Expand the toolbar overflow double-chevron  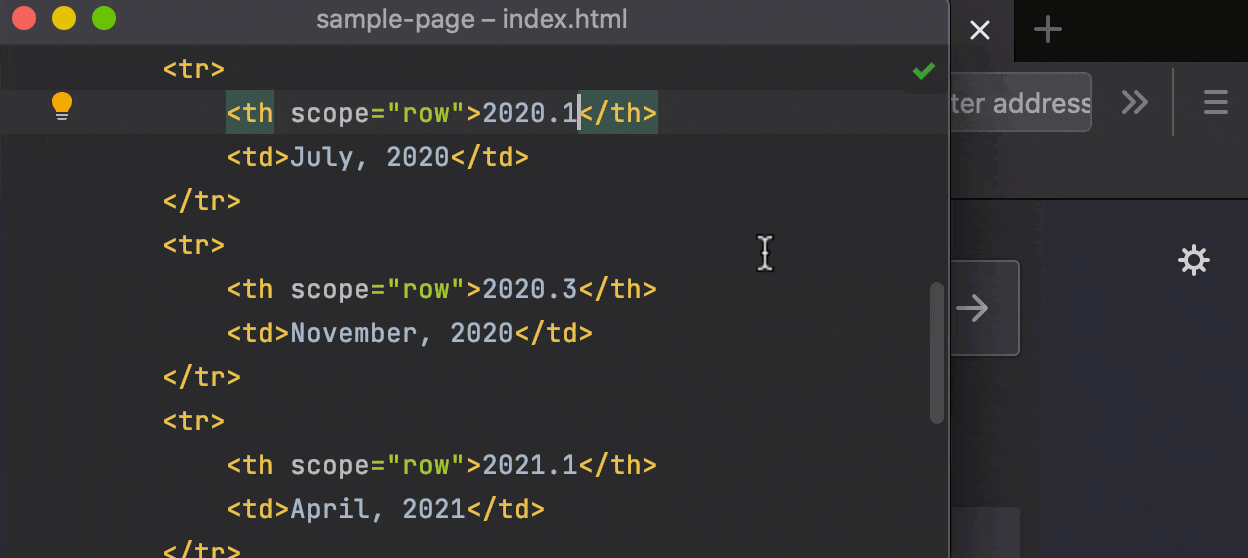click(x=1134, y=102)
